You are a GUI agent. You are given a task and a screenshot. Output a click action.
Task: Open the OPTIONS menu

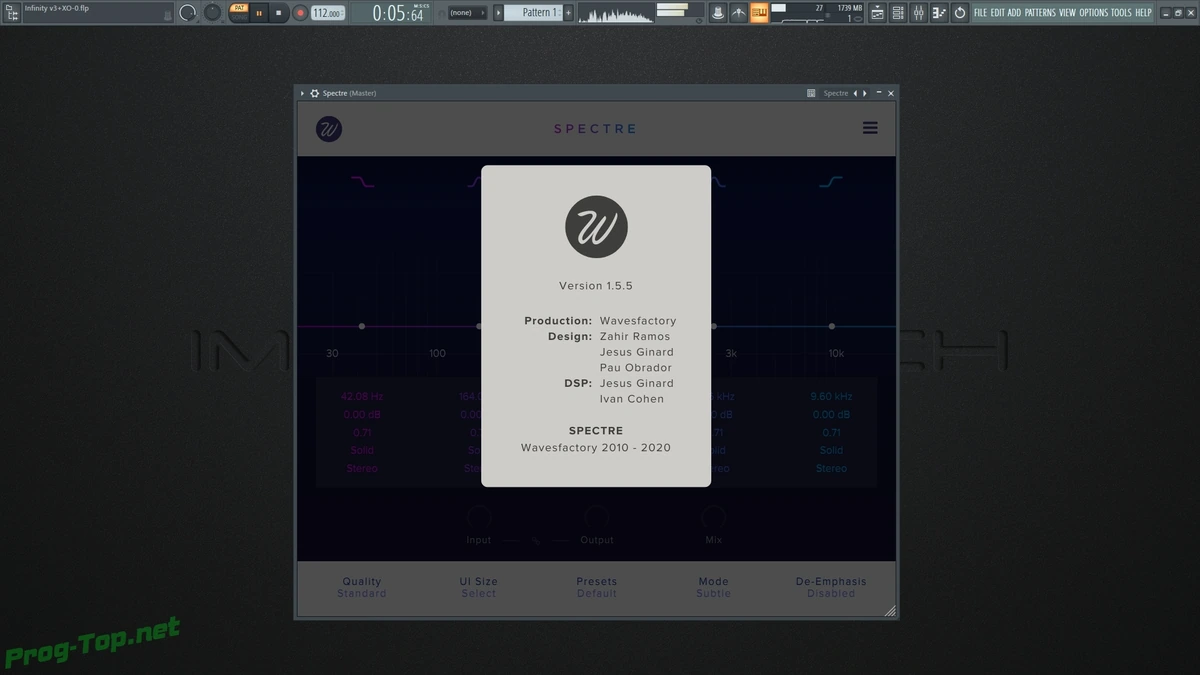pyautogui.click(x=1094, y=13)
